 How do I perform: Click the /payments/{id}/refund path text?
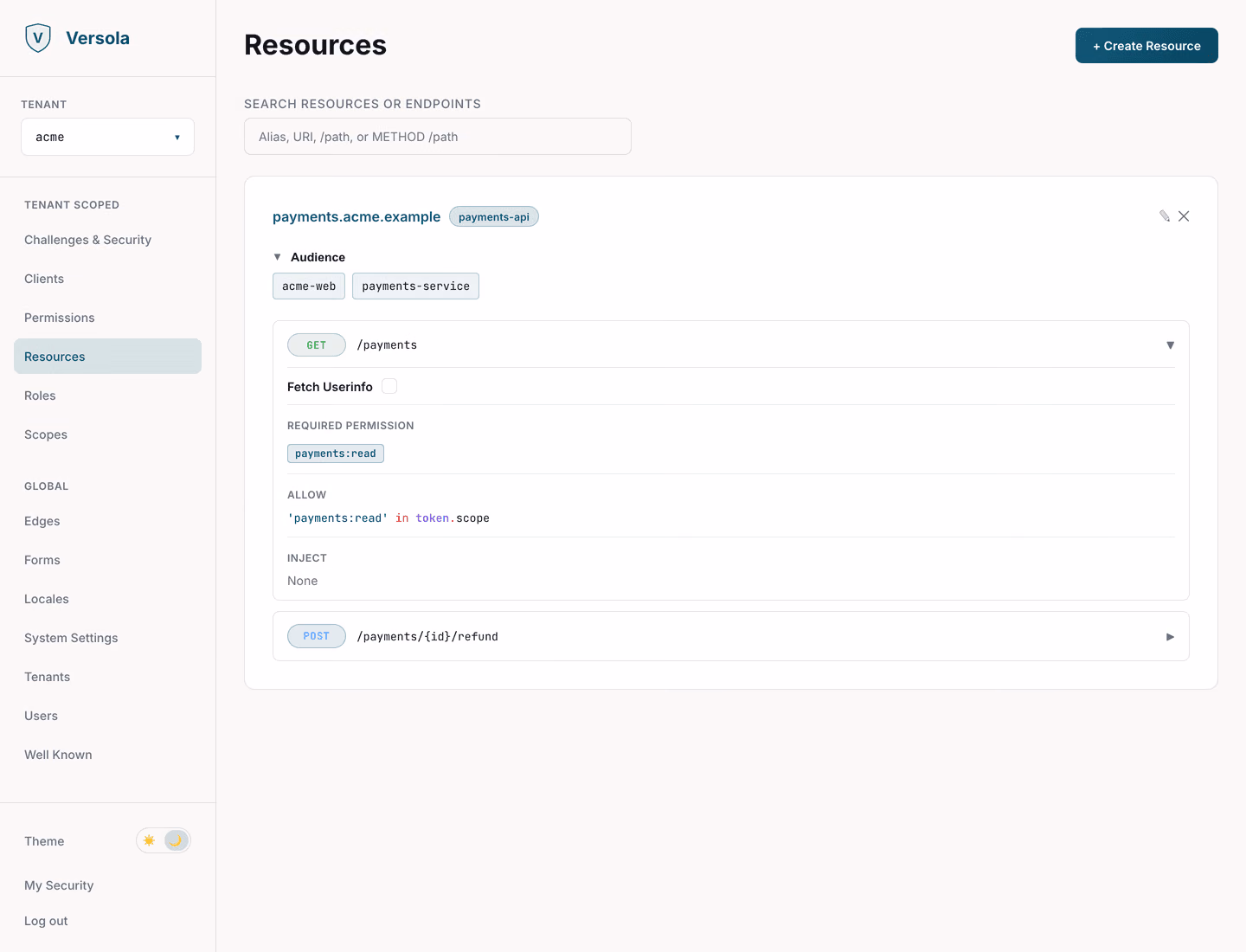pyautogui.click(x=427, y=636)
